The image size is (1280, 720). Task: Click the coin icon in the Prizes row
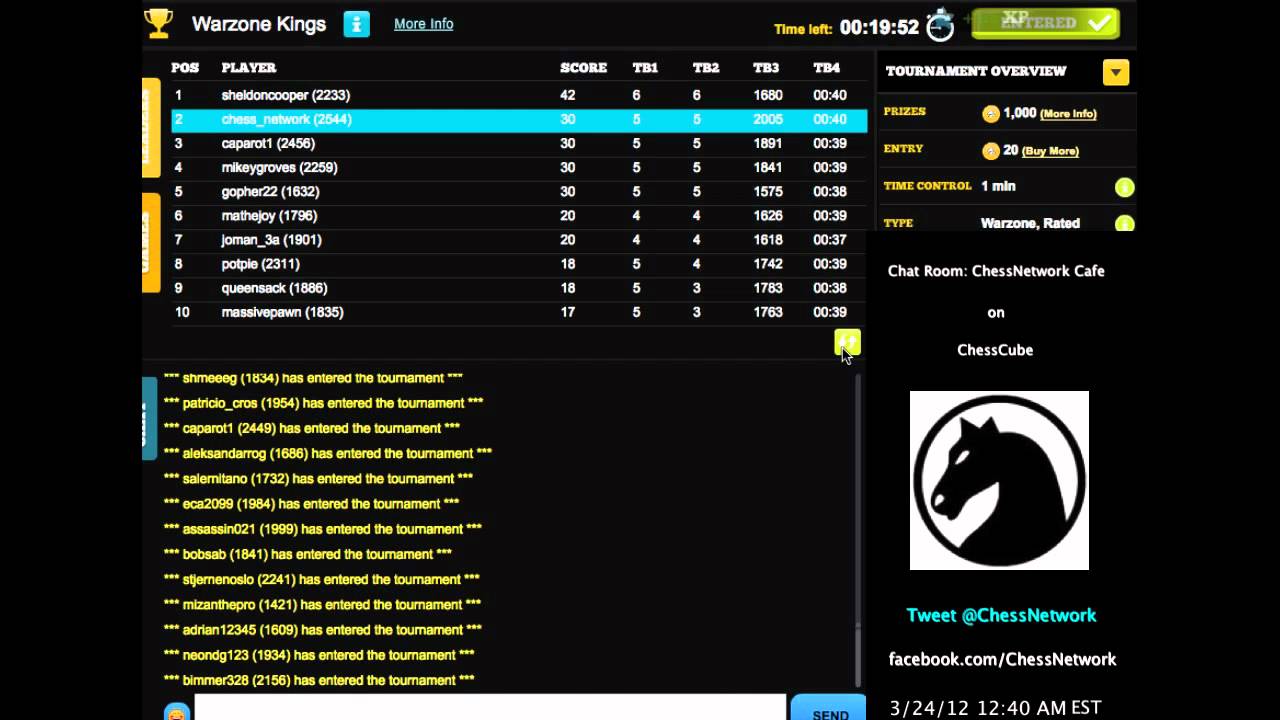[x=991, y=114]
